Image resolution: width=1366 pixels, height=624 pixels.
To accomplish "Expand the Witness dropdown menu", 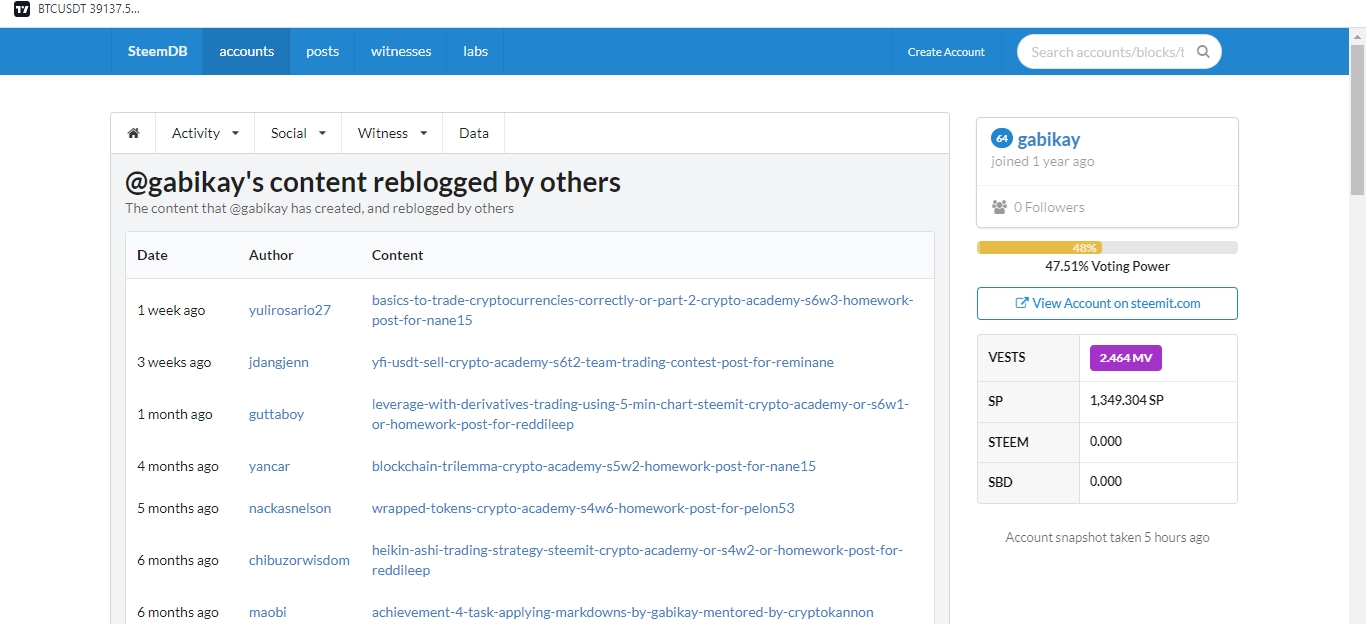I will (392, 133).
